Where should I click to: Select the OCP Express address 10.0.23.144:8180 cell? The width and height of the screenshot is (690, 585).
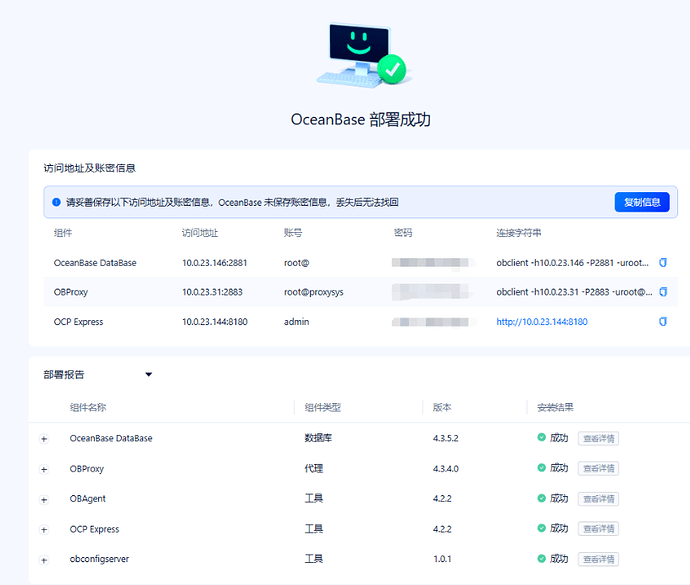(x=215, y=322)
